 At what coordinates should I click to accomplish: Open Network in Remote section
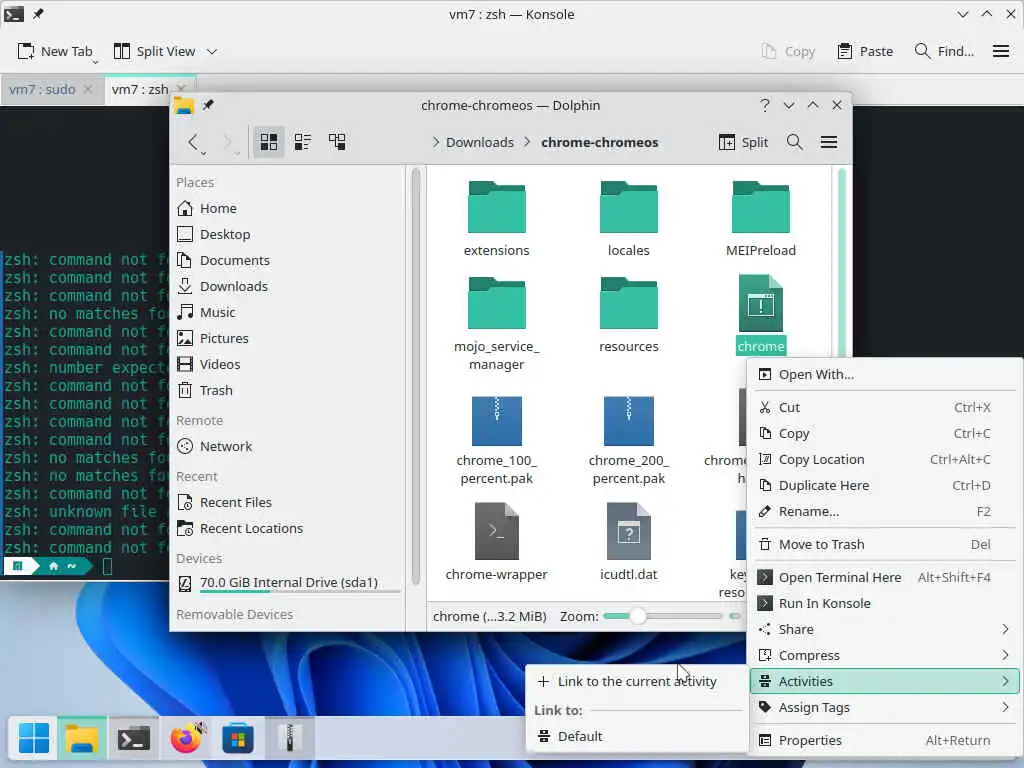point(287,446)
